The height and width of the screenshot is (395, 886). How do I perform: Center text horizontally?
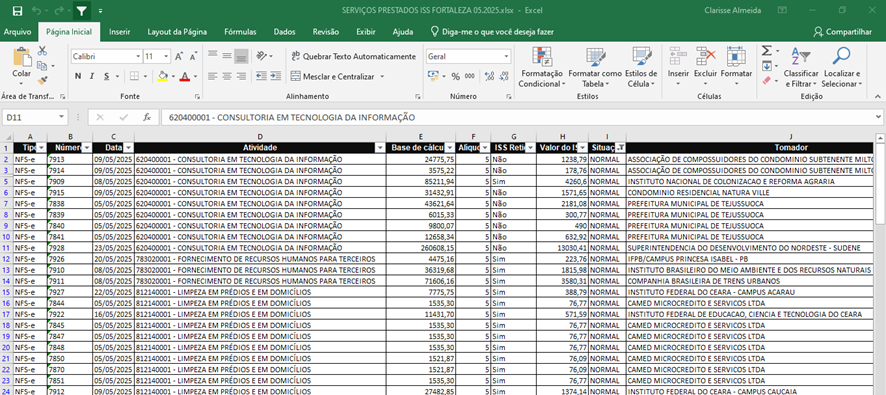pyautogui.click(x=227, y=76)
